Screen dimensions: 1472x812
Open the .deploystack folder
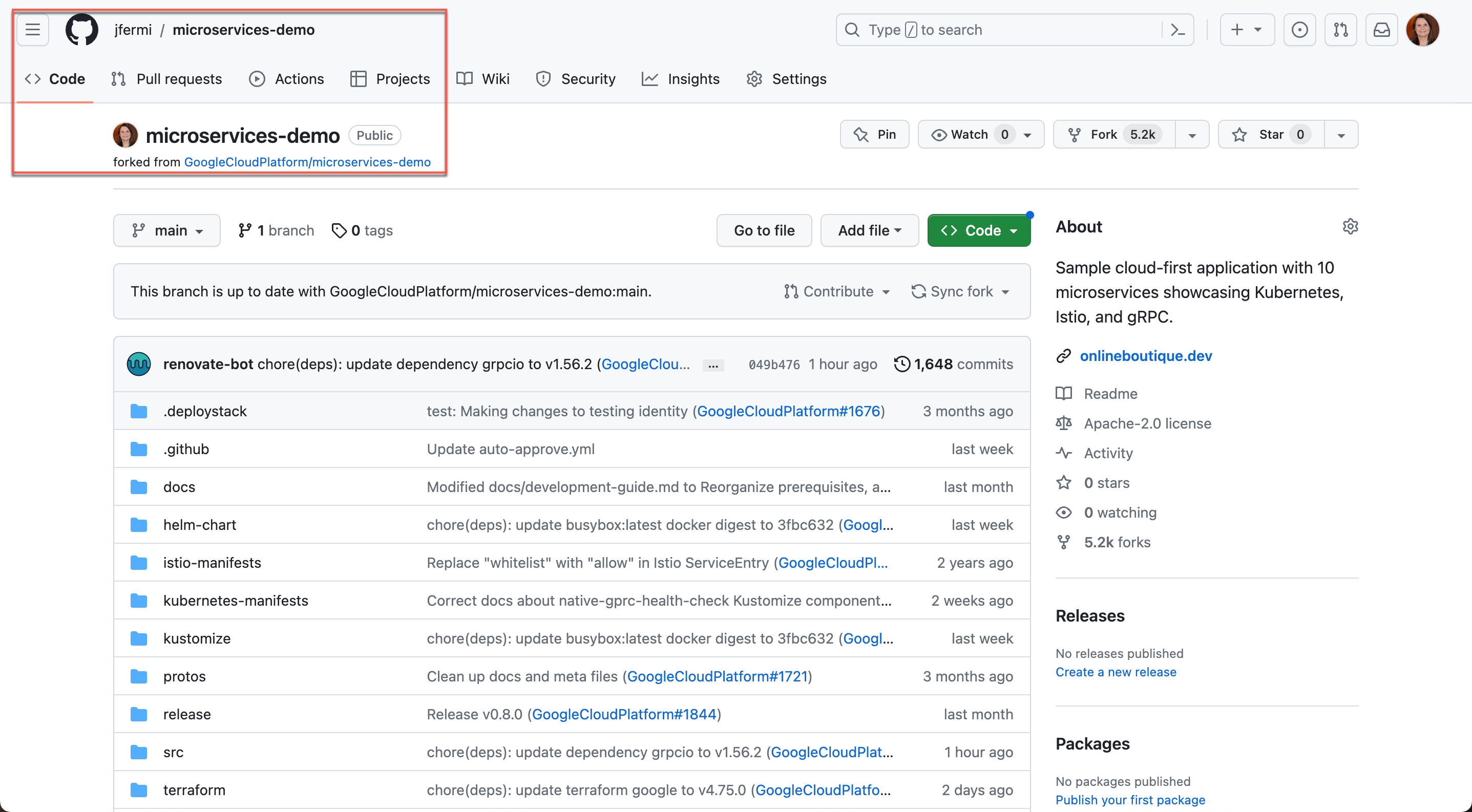tap(204, 411)
